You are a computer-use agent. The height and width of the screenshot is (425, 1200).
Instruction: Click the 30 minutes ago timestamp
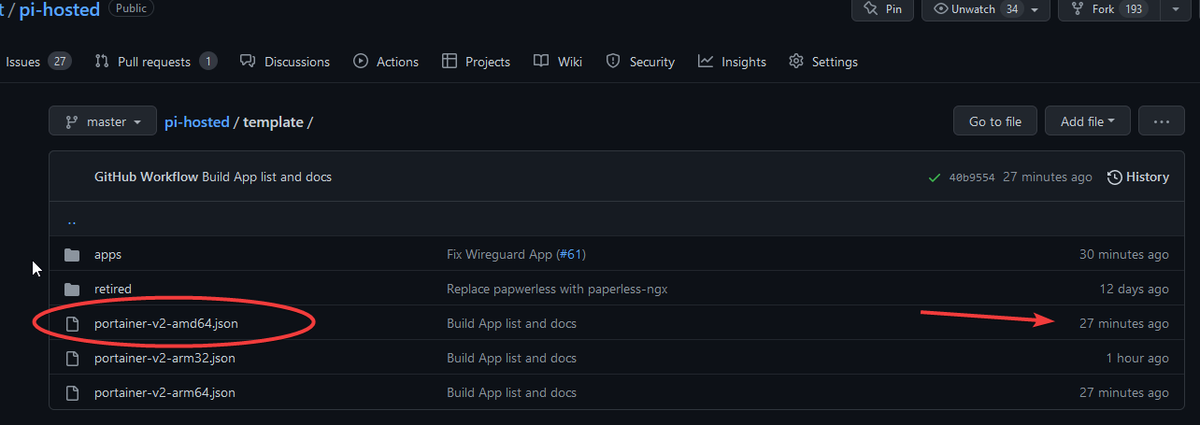click(x=1124, y=255)
